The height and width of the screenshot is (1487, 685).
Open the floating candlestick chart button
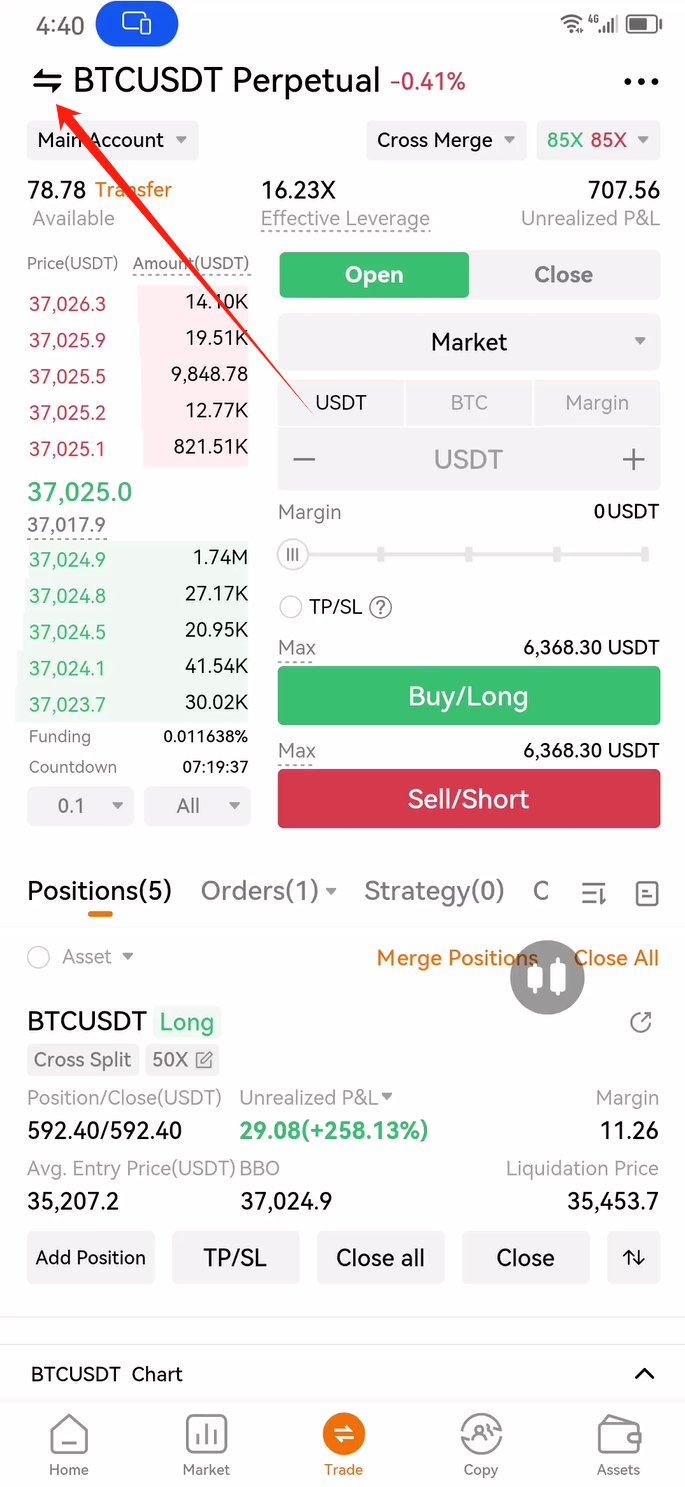coord(547,978)
